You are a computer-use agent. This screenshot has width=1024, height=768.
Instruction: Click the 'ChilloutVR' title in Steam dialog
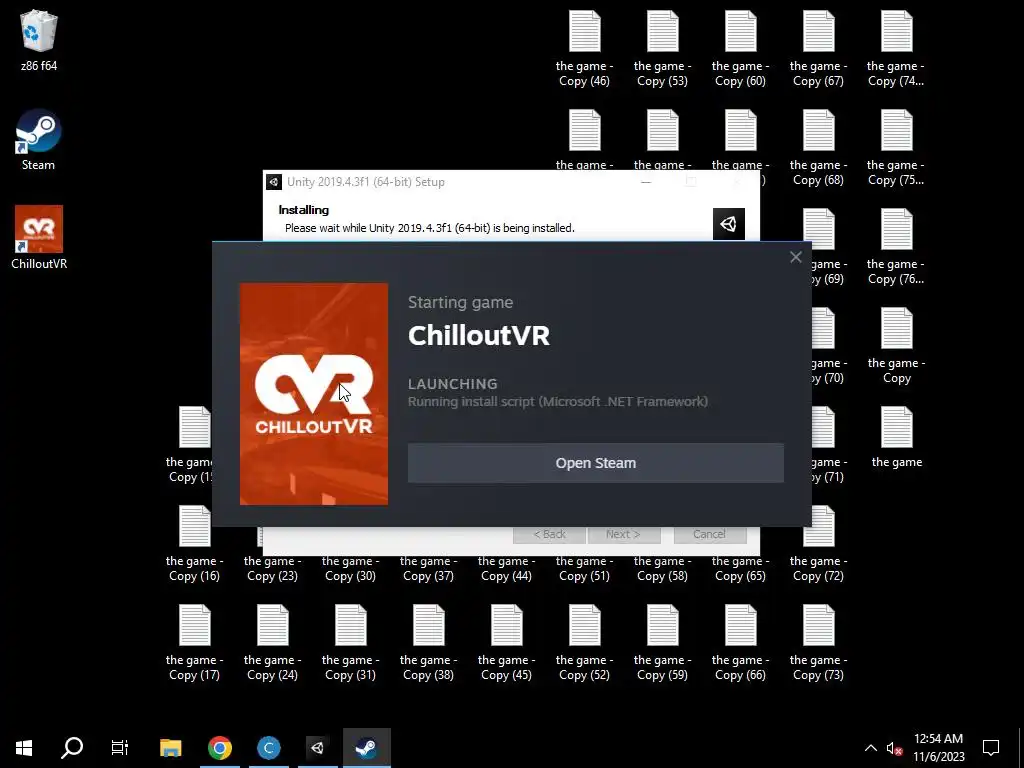point(479,336)
